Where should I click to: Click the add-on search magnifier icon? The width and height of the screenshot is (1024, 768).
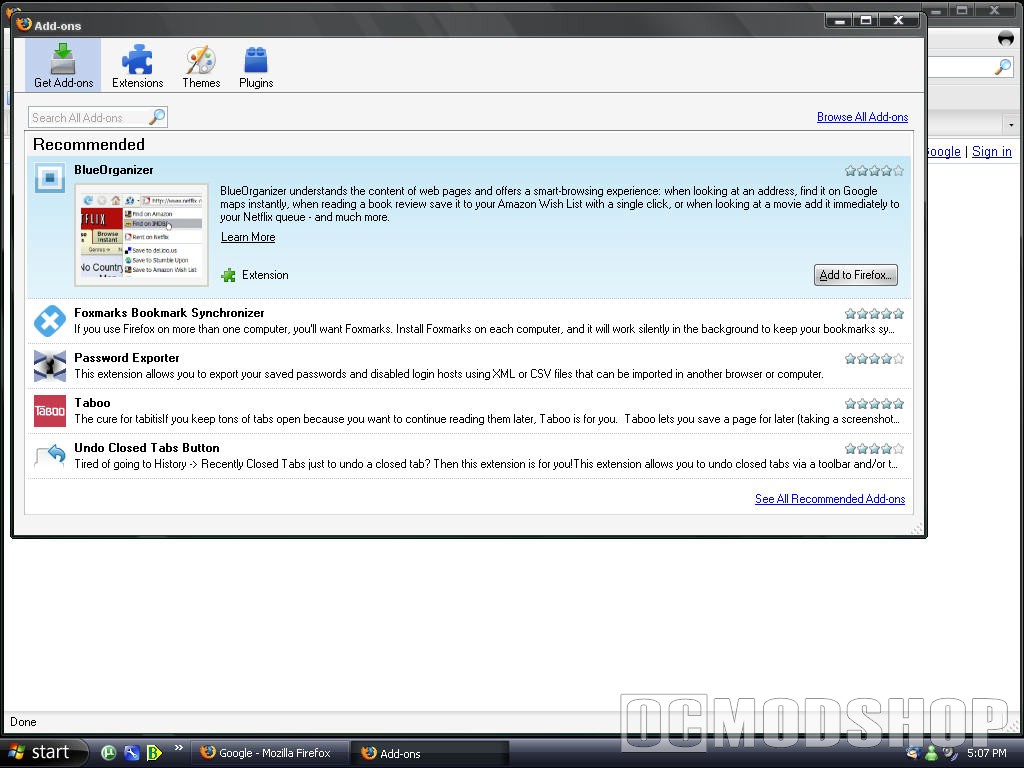point(157,118)
